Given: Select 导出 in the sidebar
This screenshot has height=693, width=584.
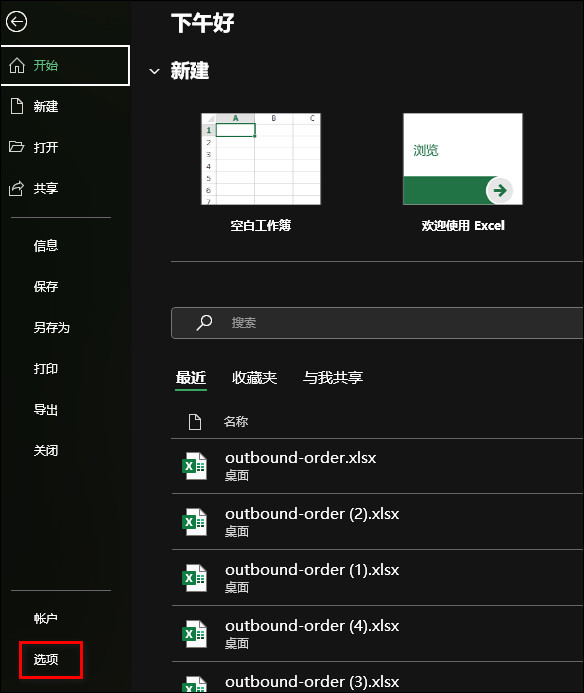Looking at the screenshot, I should tap(46, 410).
